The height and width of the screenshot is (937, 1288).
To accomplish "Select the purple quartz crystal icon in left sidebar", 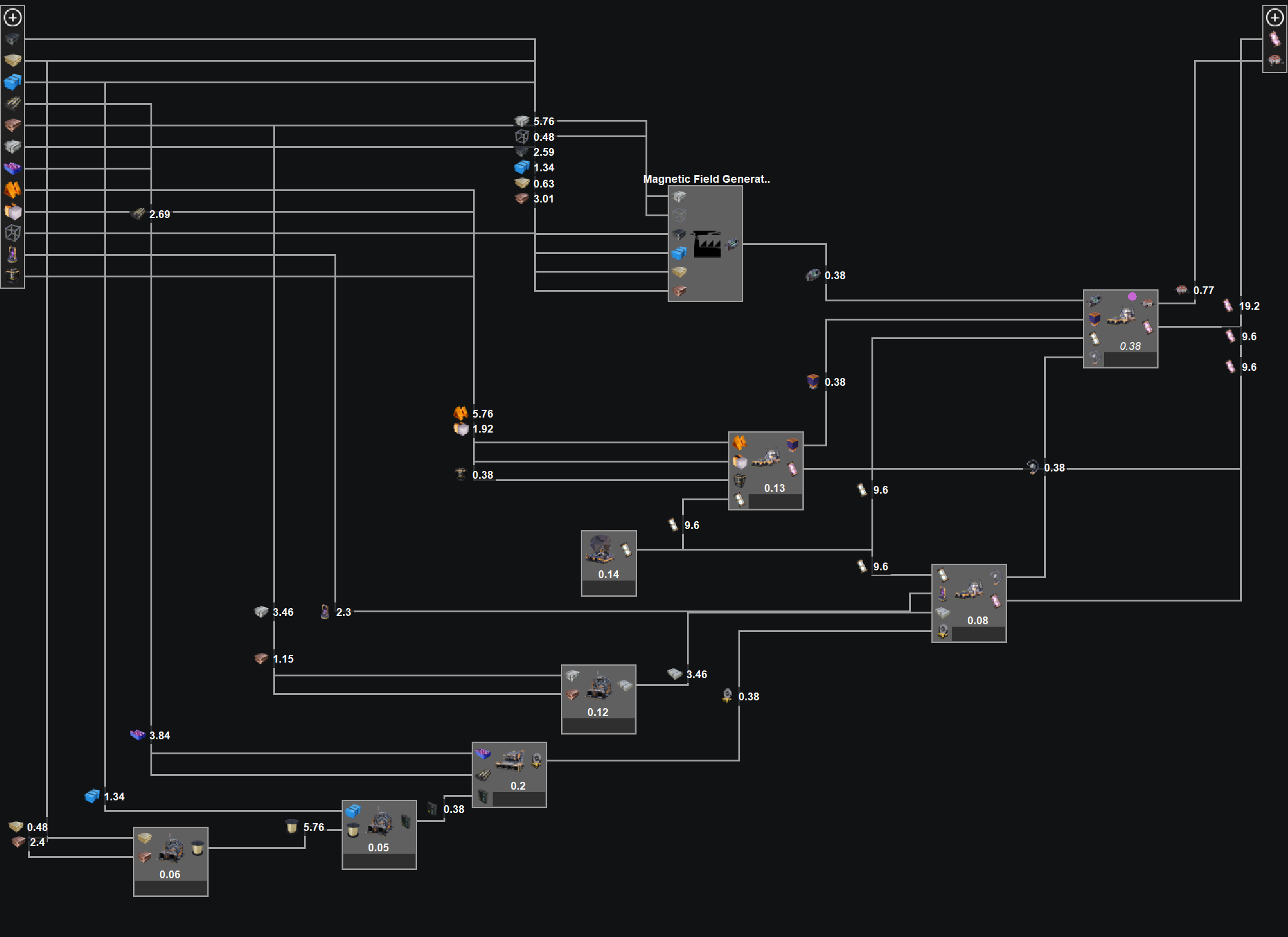I will coord(13,168).
